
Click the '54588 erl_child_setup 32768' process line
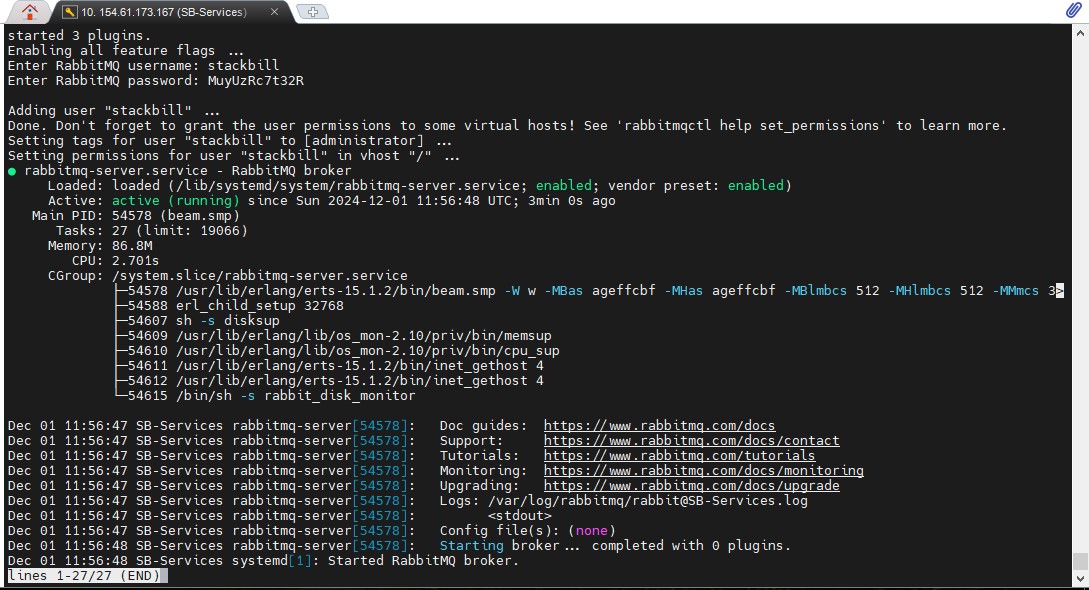235,305
